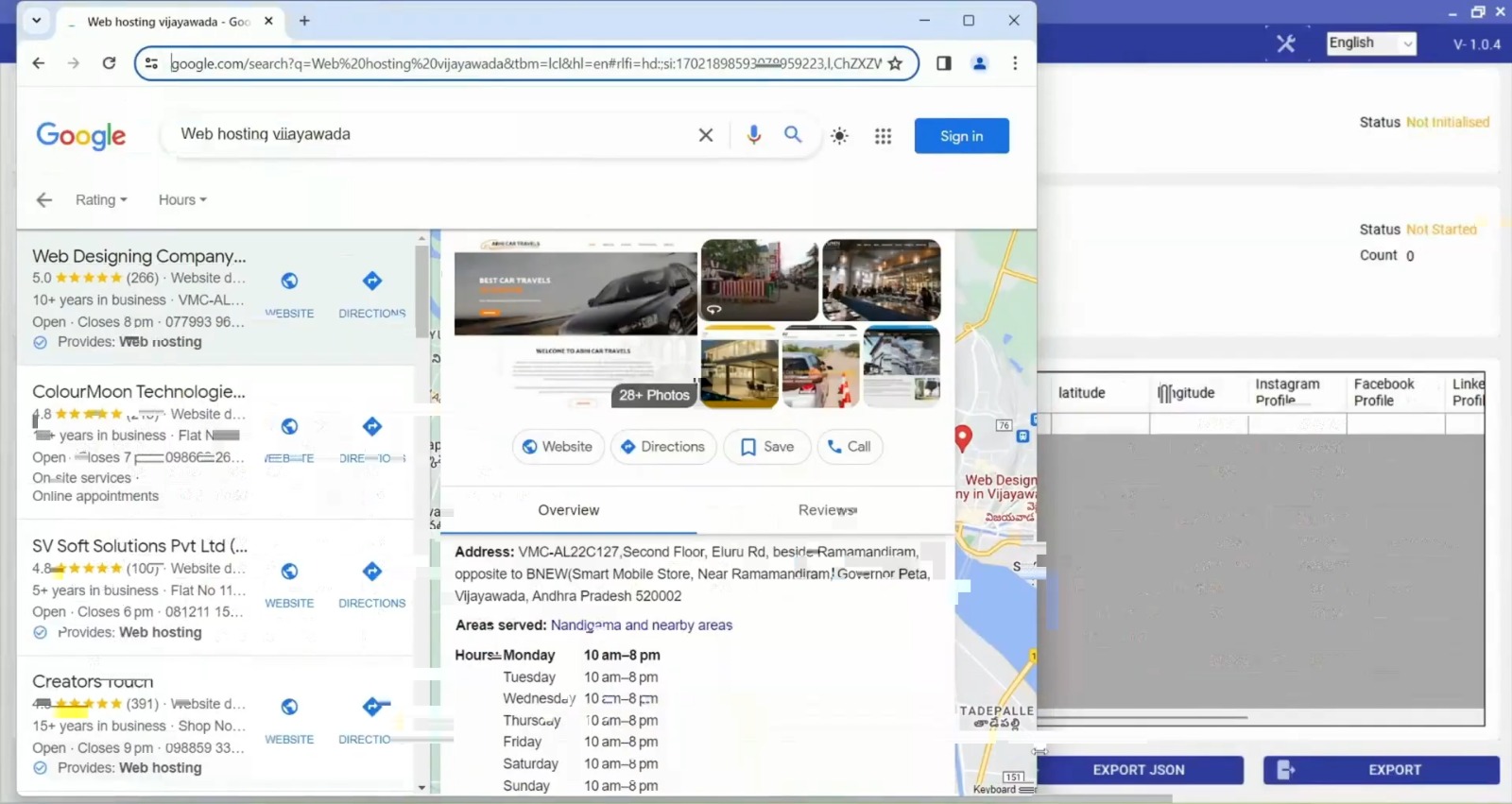The height and width of the screenshot is (804, 1512).
Task: Open the English language dropdown
Action: click(x=1370, y=43)
